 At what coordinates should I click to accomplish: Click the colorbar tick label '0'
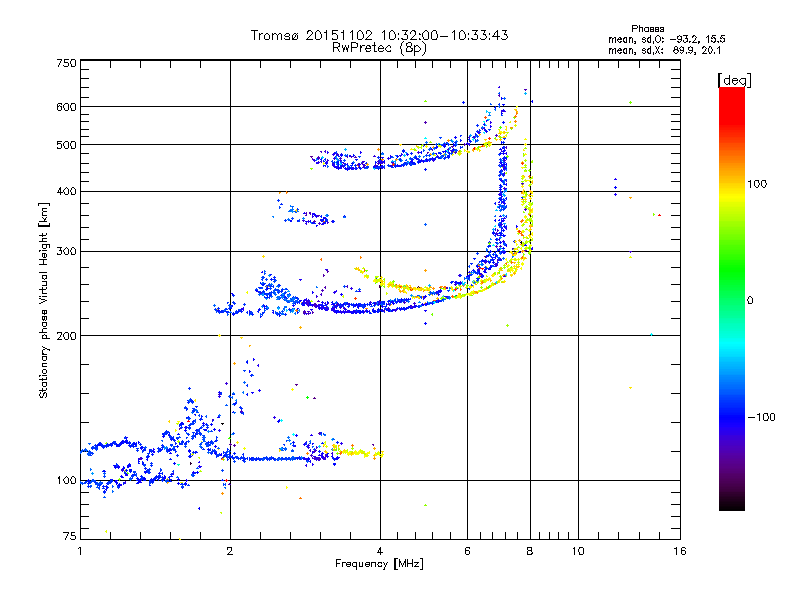(750, 301)
